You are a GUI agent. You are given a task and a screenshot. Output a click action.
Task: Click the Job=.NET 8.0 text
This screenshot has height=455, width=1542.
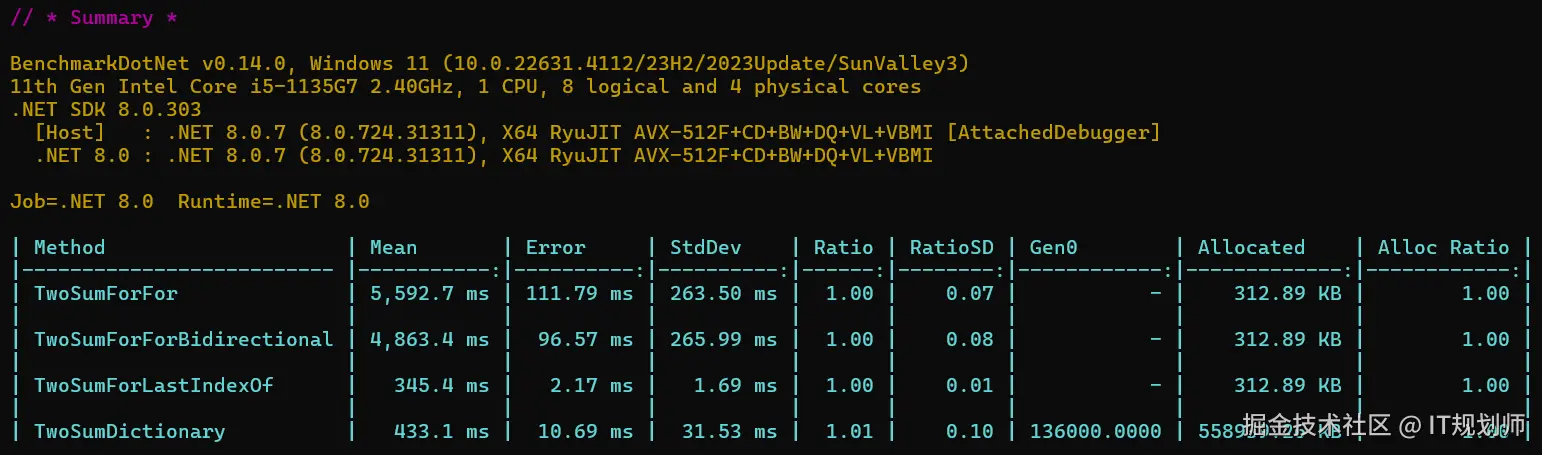click(x=81, y=201)
